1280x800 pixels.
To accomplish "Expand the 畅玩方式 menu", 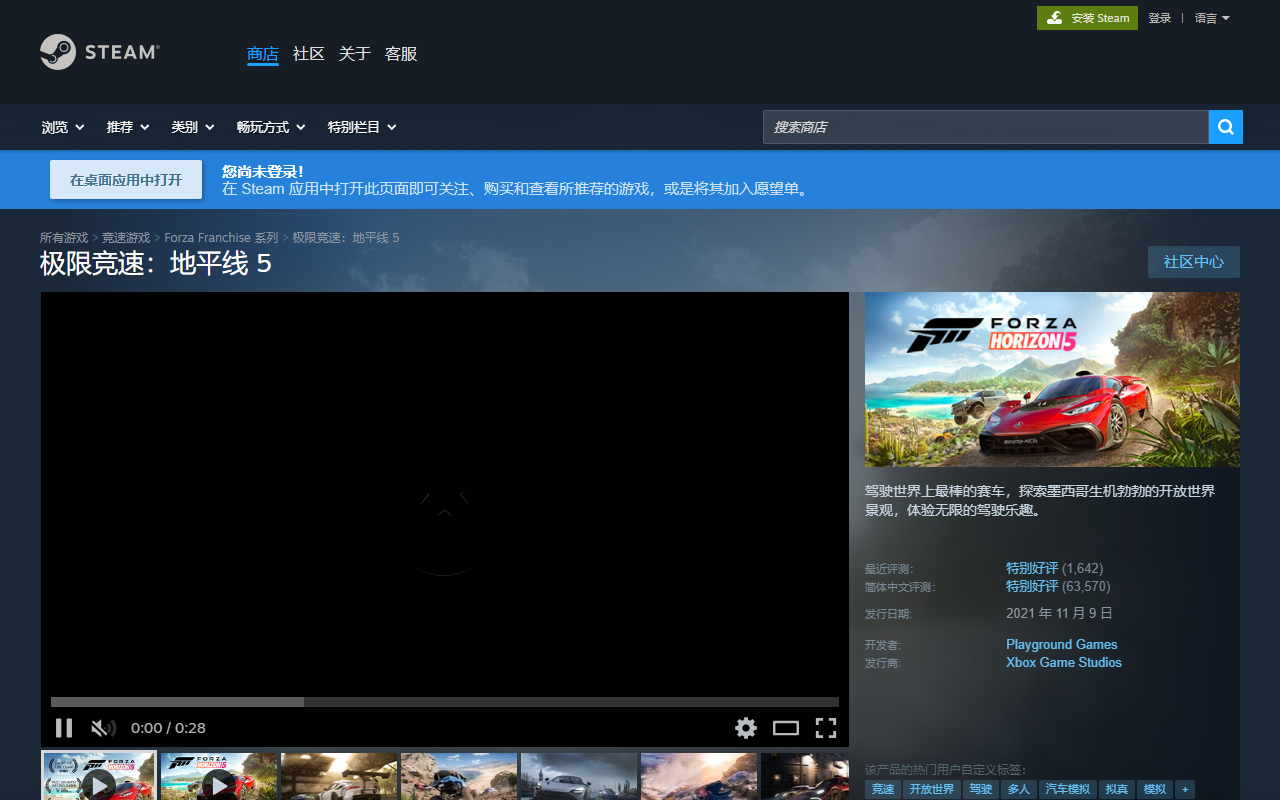I will click(271, 127).
